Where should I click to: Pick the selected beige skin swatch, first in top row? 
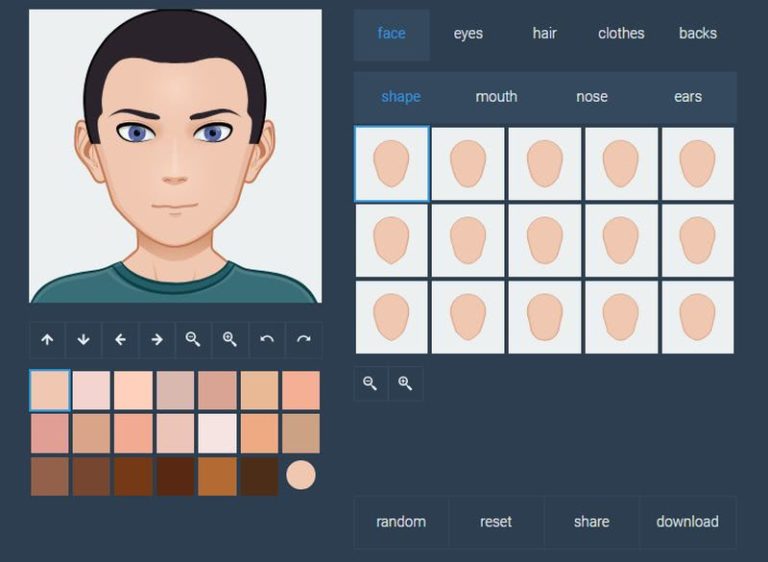[49, 390]
